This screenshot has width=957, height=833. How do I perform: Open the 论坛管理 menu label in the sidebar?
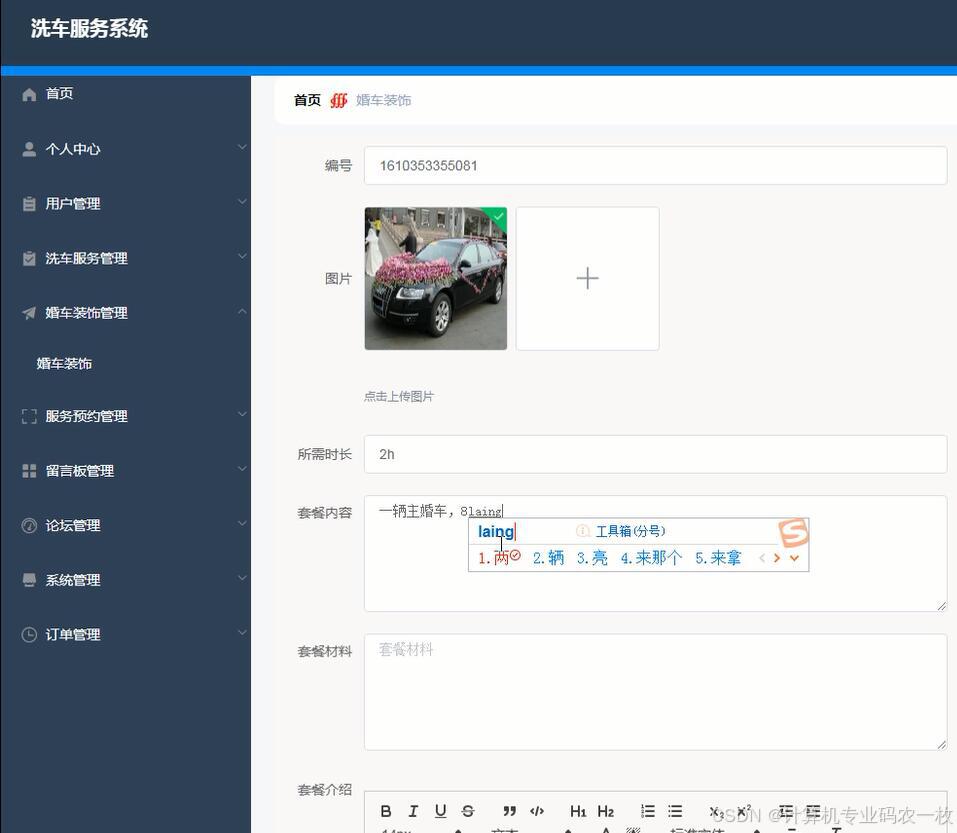(x=73, y=525)
